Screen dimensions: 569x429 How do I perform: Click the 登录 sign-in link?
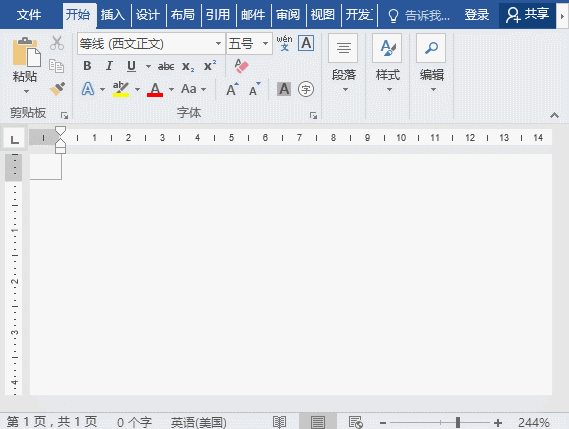pyautogui.click(x=476, y=15)
